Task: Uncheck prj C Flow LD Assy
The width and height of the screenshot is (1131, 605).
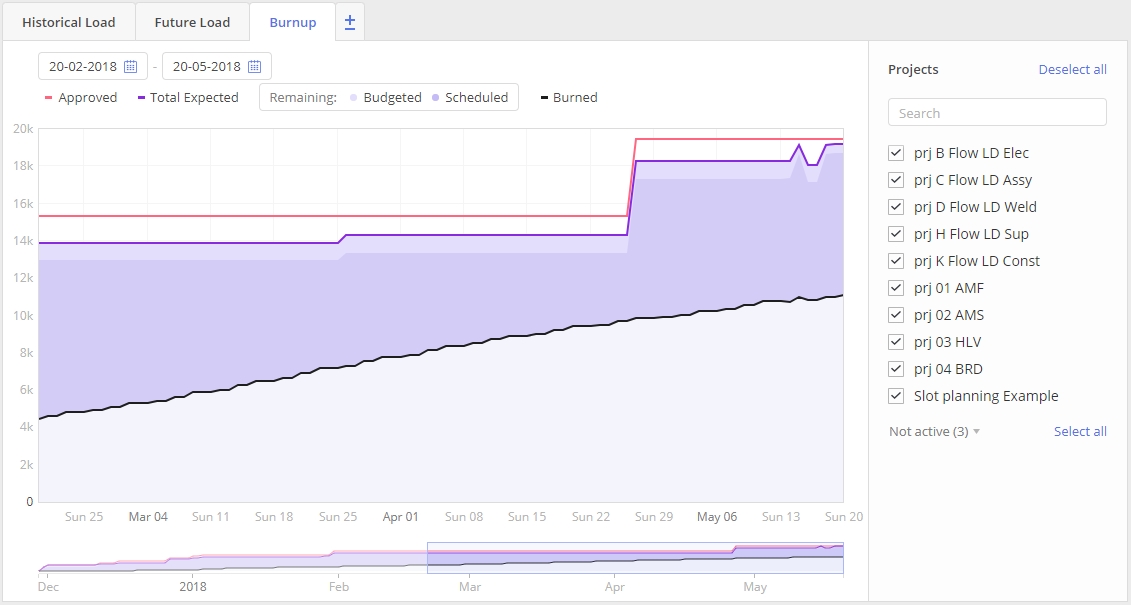Action: tap(896, 180)
